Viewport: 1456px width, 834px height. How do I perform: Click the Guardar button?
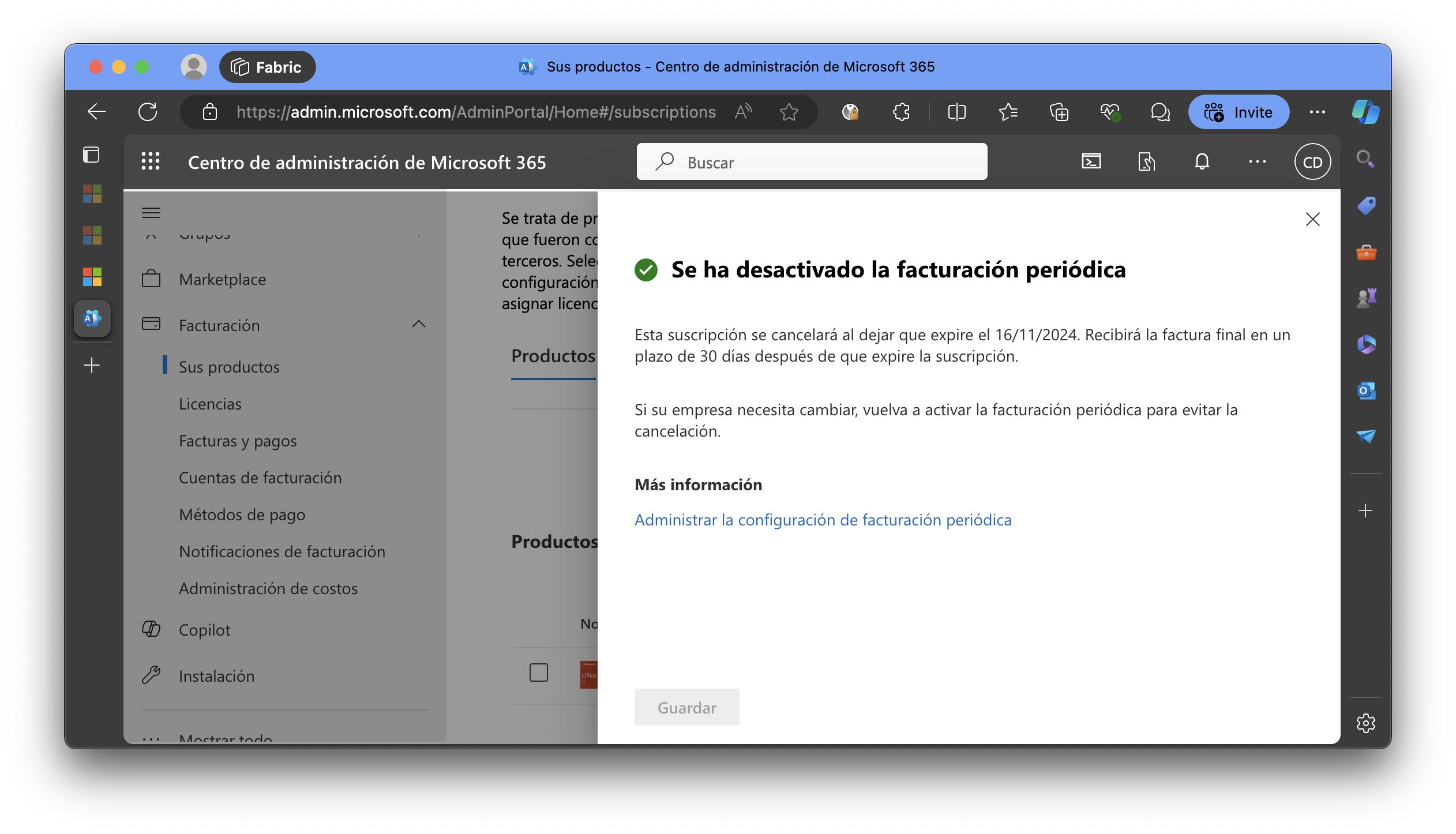tap(687, 707)
